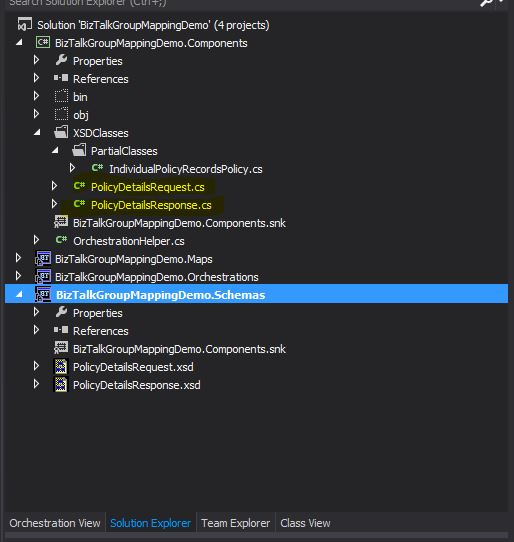Expand PolicyDetailsResponse.xsd node
The height and width of the screenshot is (542, 514).
click(x=36, y=384)
